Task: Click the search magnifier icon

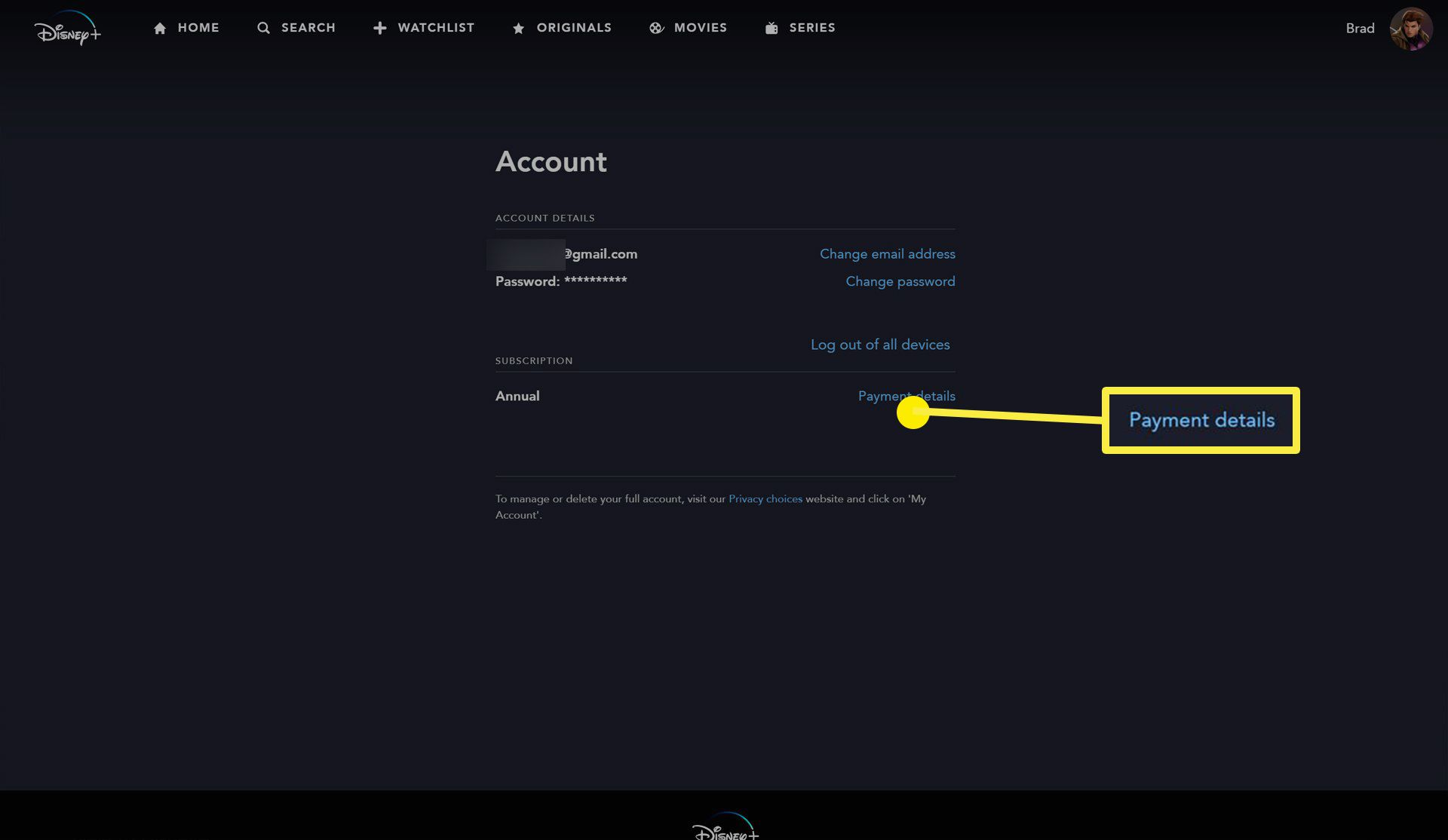Action: click(263, 28)
